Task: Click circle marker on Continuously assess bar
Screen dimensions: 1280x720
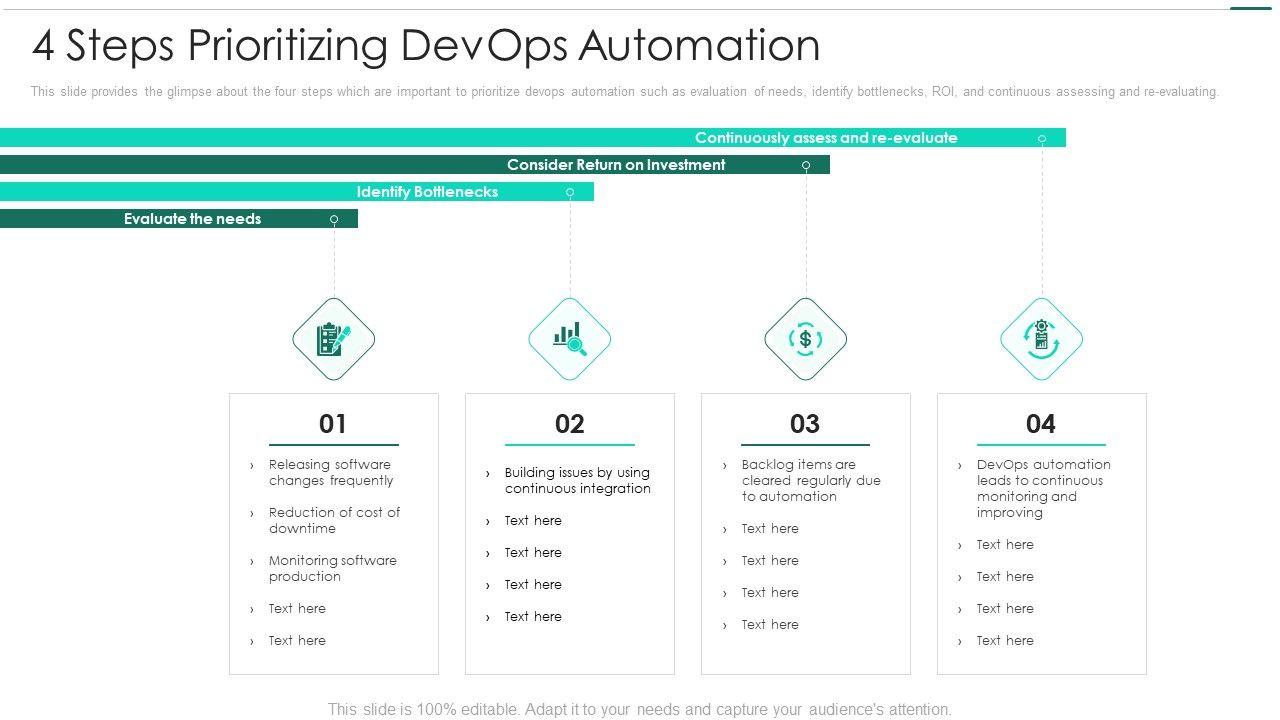Action: point(1041,138)
